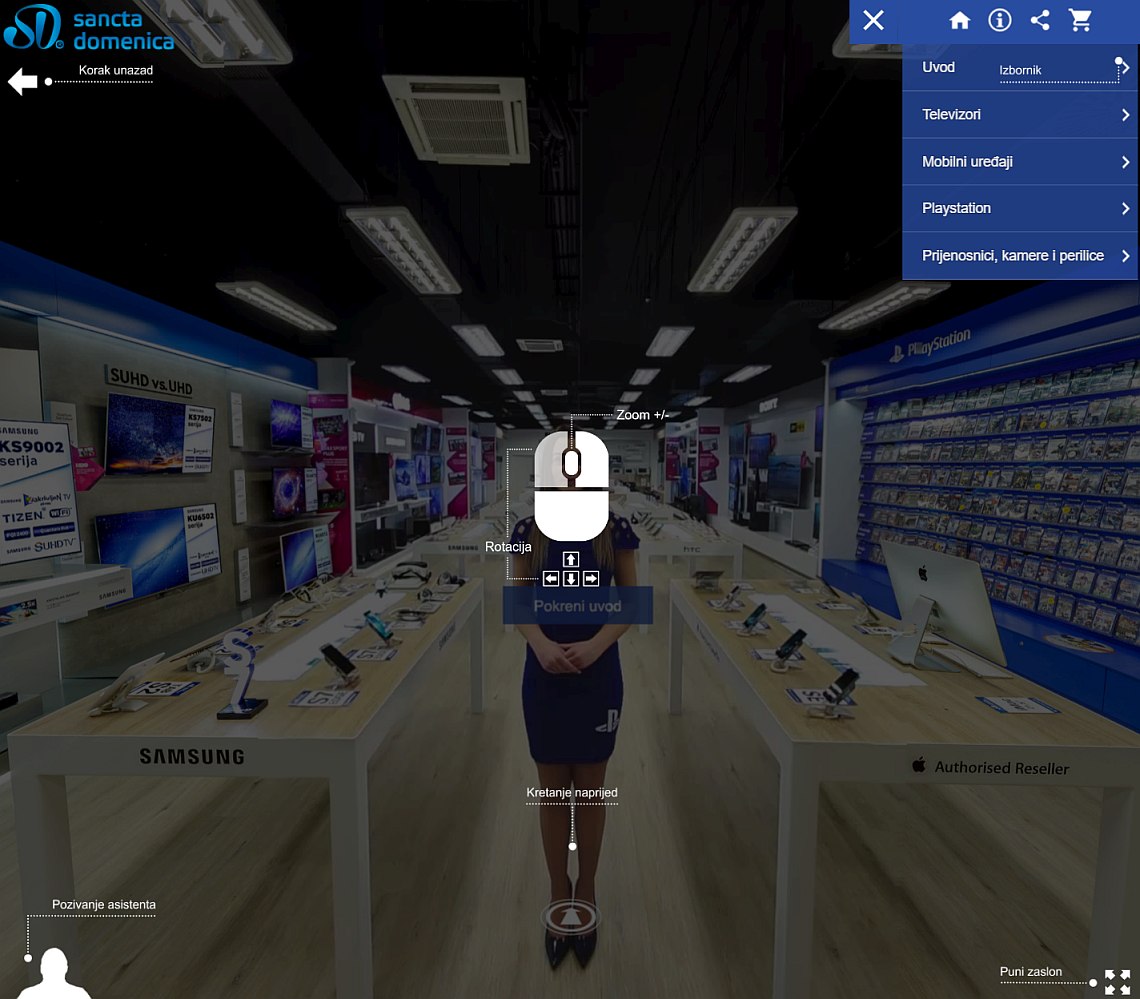
Task: Click the up arrow key icon
Action: click(x=571, y=559)
